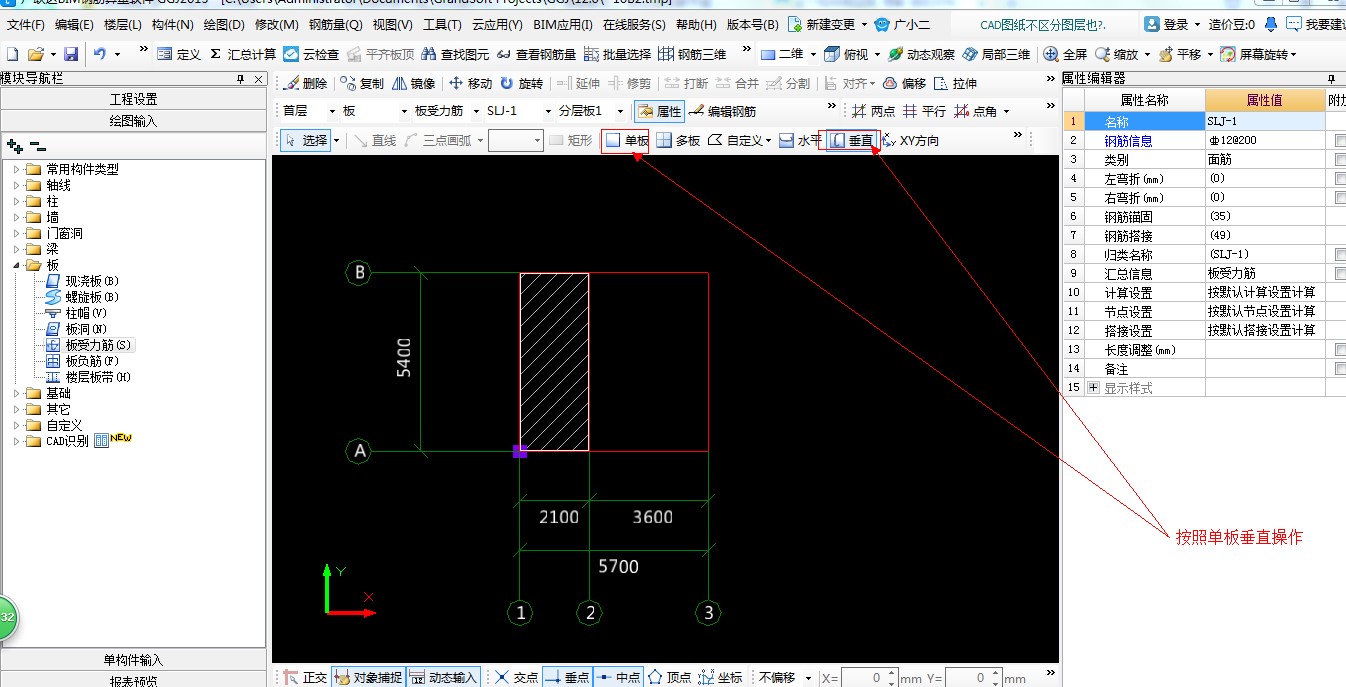This screenshot has width=1346, height=687.
Task: Click 拉伸 stretch tool
Action: (x=955, y=84)
